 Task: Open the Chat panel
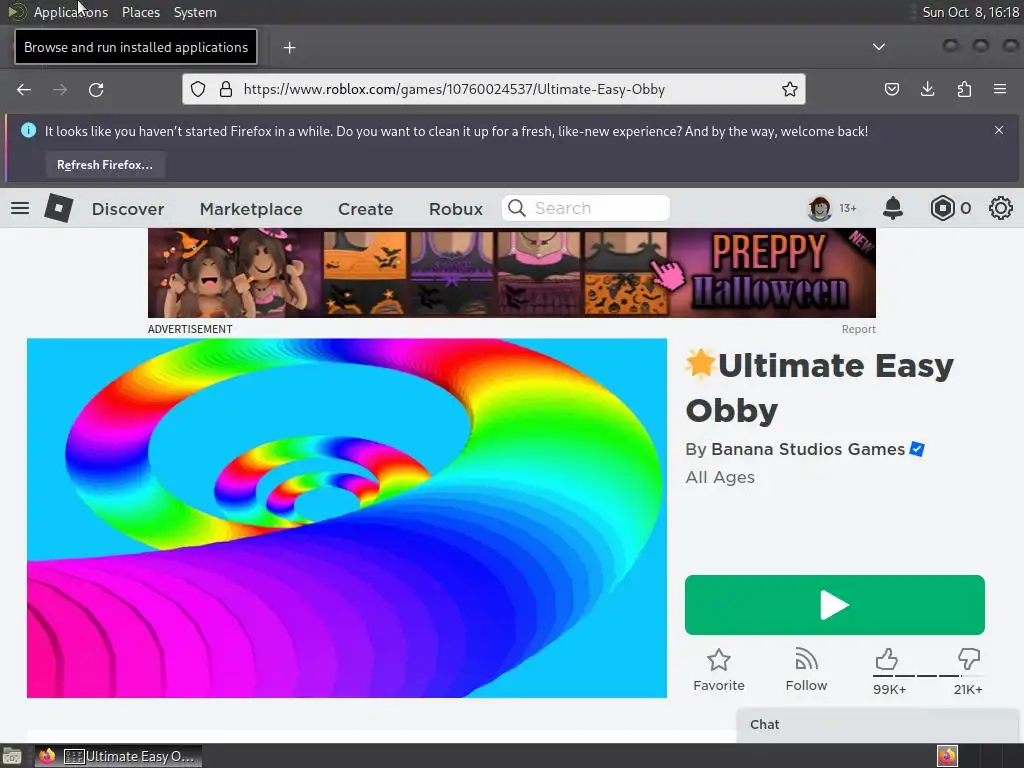pyautogui.click(x=879, y=725)
